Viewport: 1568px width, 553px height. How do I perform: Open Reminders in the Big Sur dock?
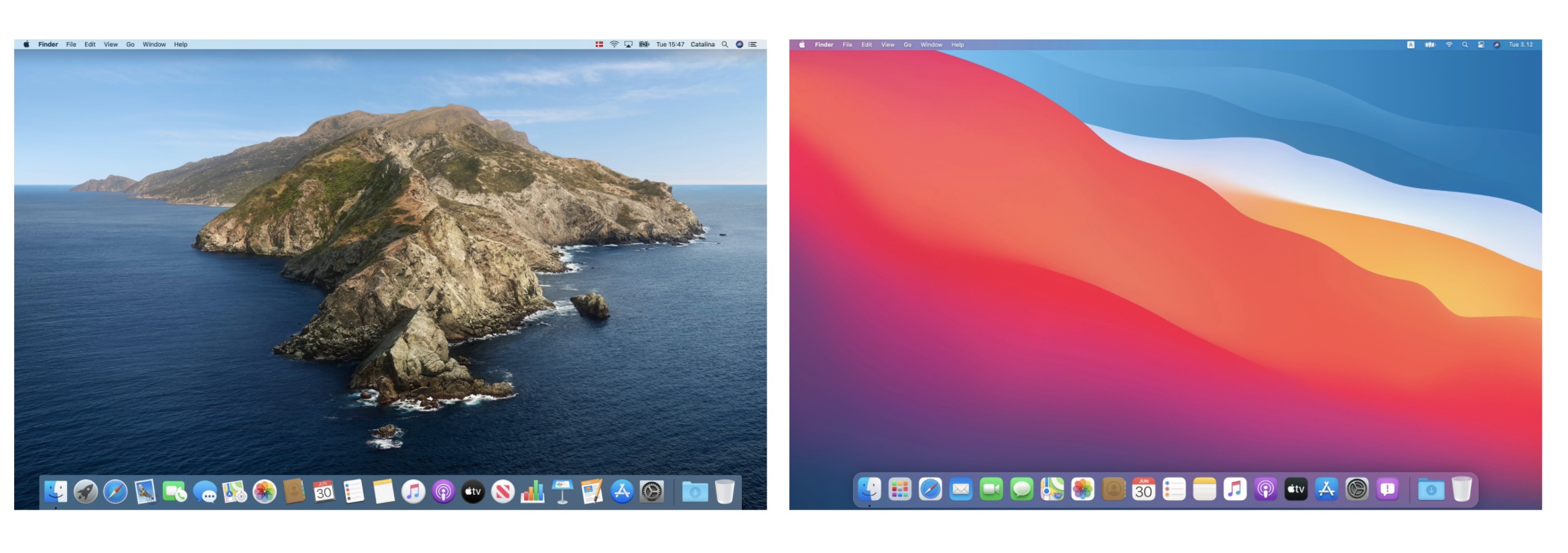[1174, 489]
